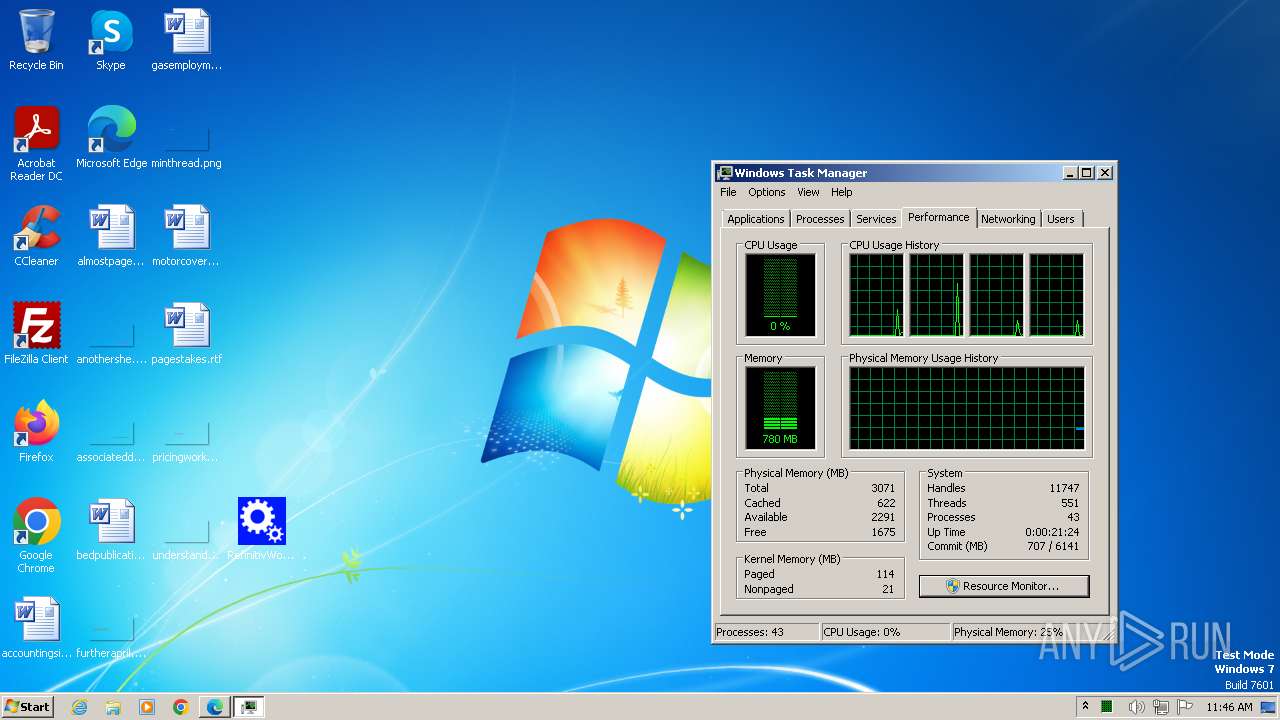1280x720 pixels.
Task: Click the status bar CPU Usage: 0% text
Action: coord(862,632)
